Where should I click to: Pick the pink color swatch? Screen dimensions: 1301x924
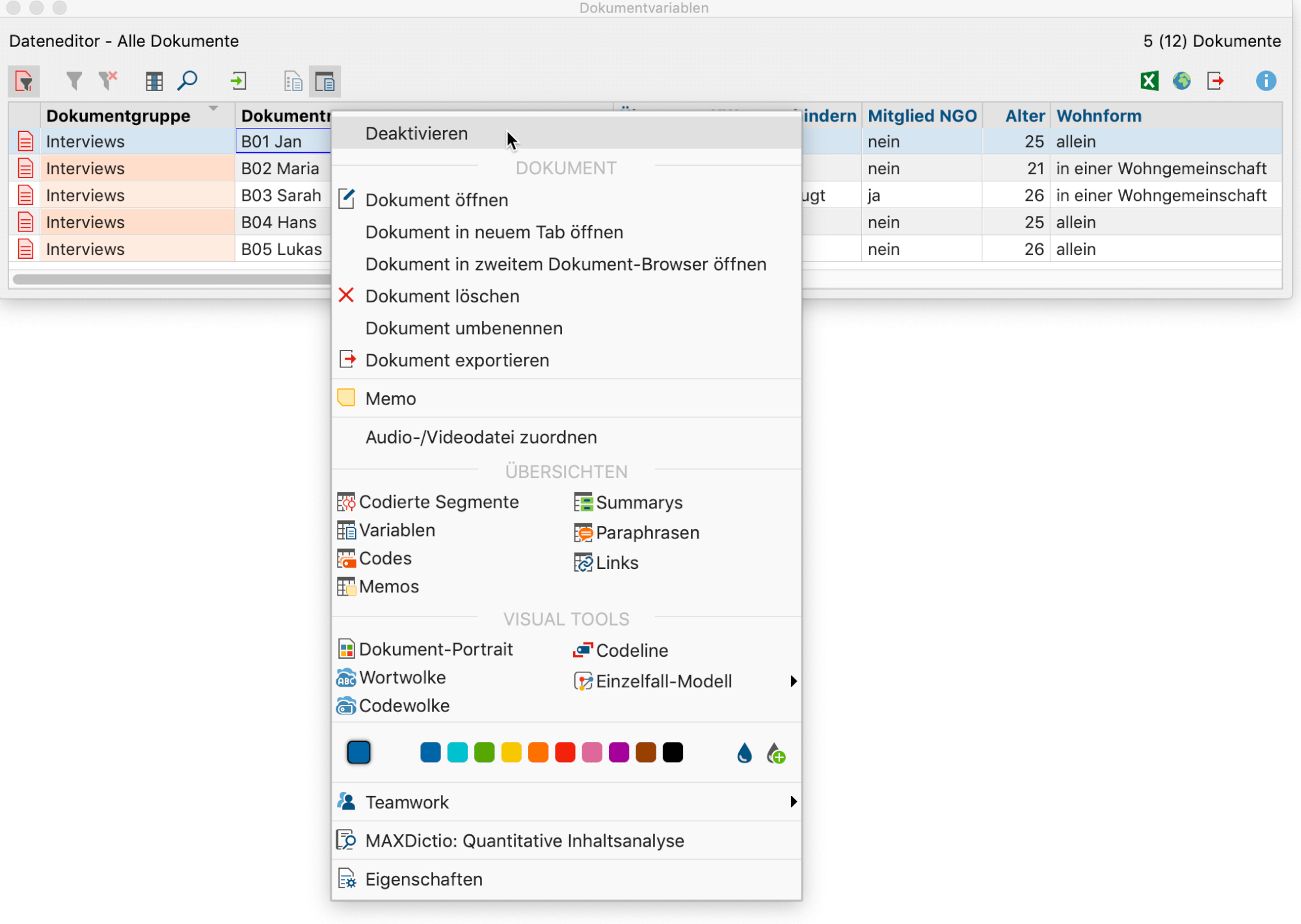tap(592, 752)
